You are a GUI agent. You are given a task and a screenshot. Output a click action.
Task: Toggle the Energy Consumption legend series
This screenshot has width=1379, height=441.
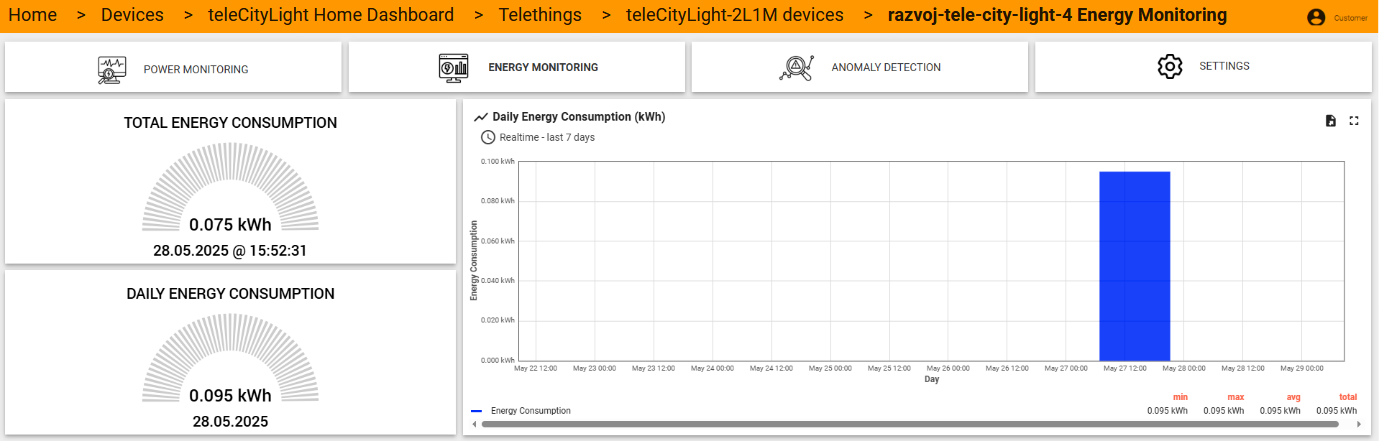coord(530,411)
